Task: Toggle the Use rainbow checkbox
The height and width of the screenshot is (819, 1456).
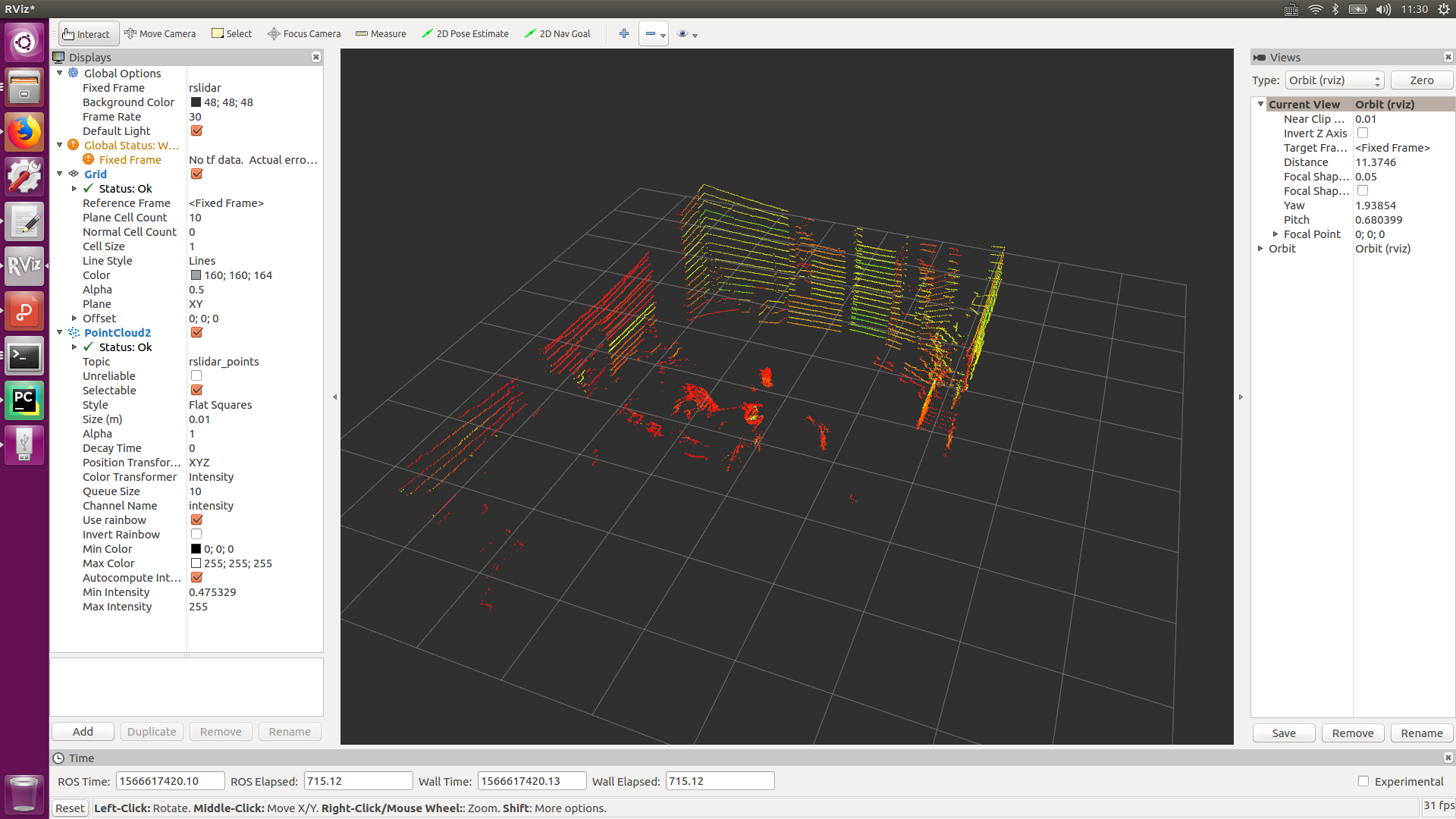Action: point(196,519)
